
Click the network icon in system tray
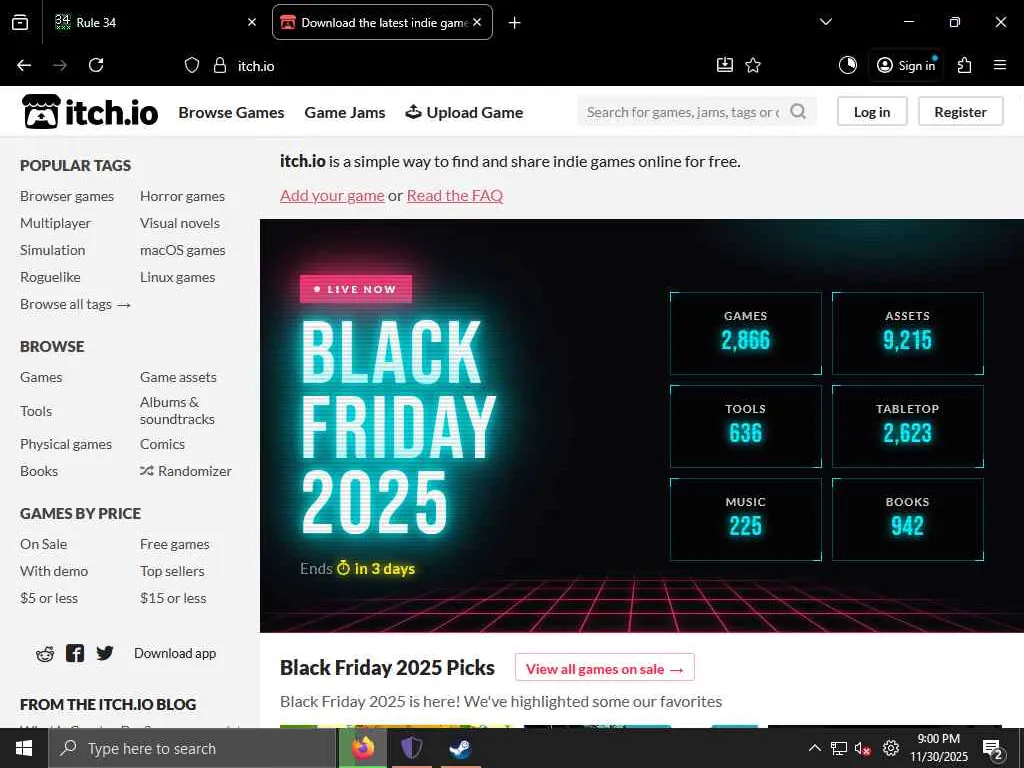point(839,748)
